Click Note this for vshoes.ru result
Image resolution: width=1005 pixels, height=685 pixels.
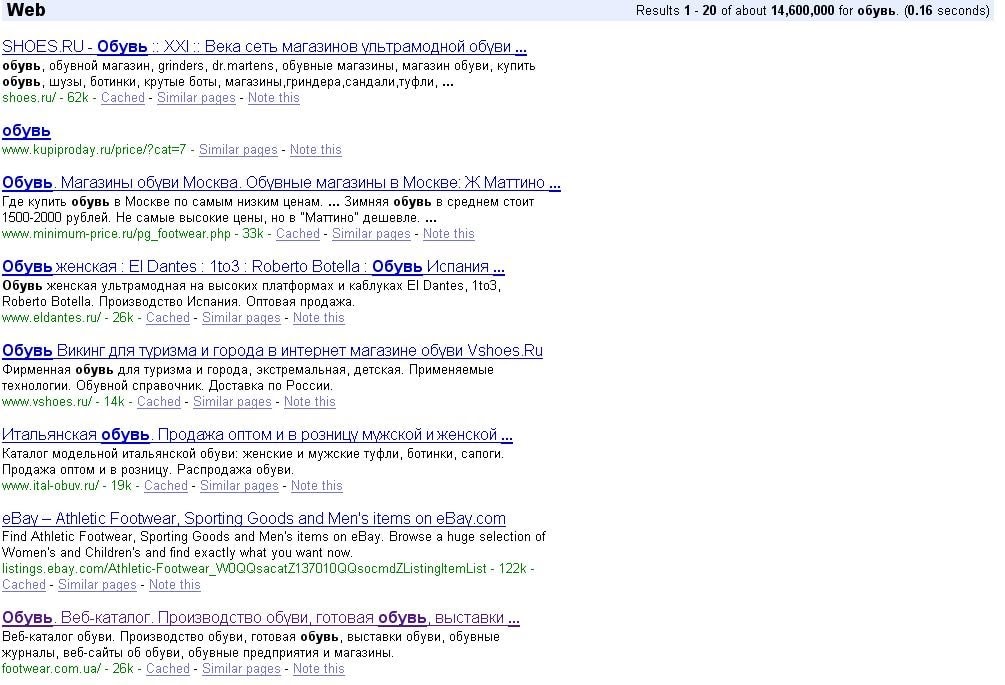click(x=310, y=401)
